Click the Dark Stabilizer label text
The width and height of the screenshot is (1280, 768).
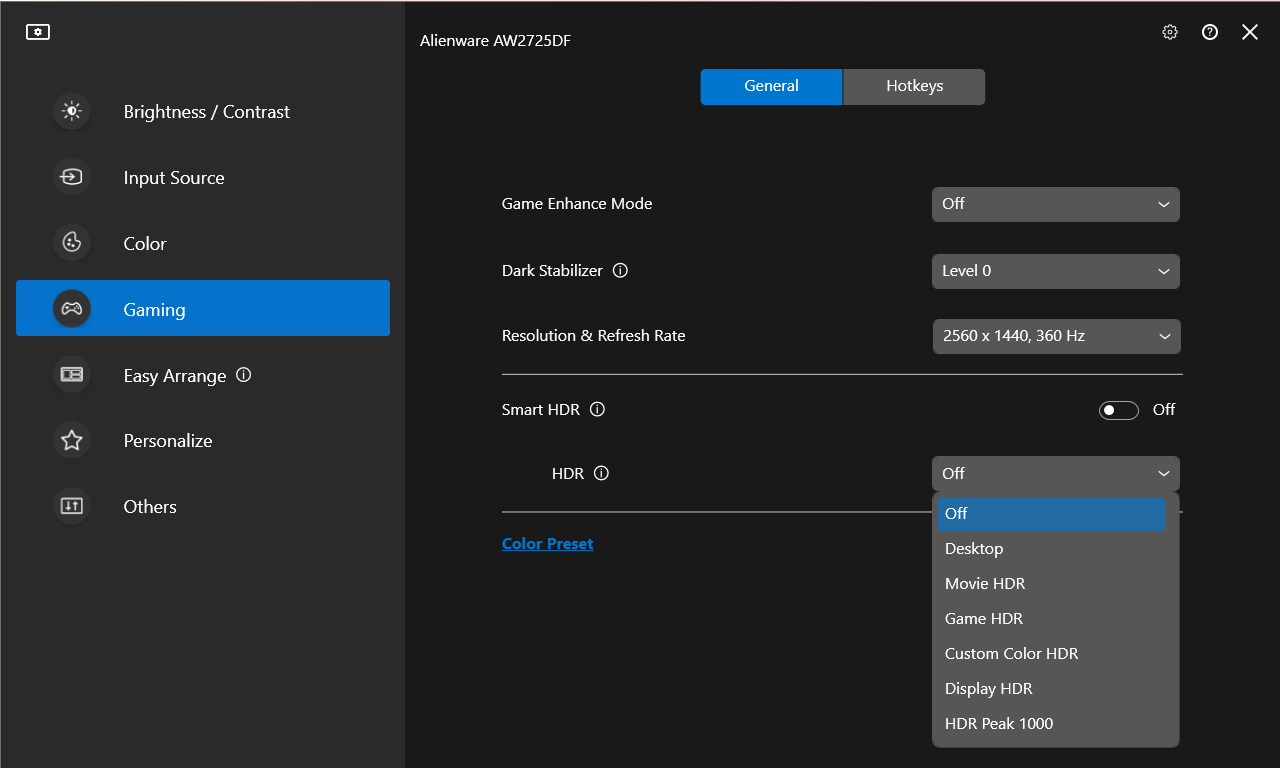552,271
